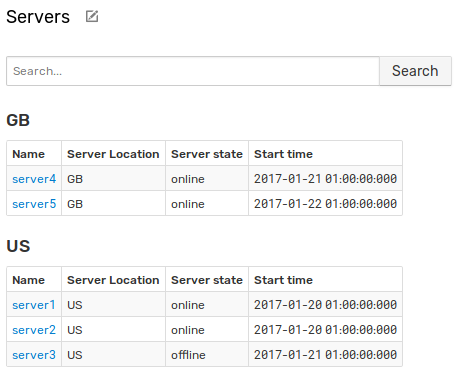460x374 pixels.
Task: Click the edit icon next to Servers
Action: [x=92, y=16]
